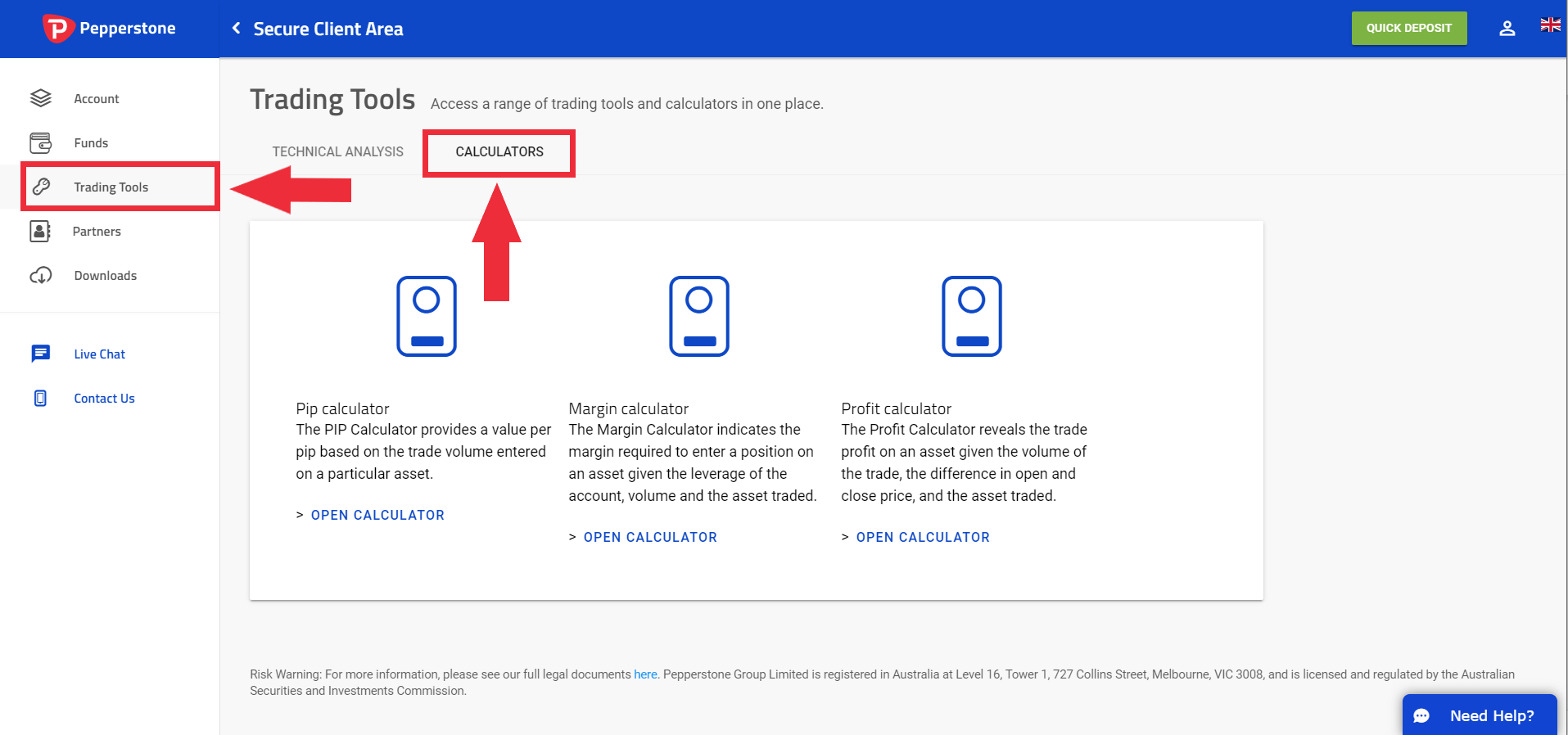Click the Account layers icon in sidebar
Viewport: 1568px width, 735px height.
pyautogui.click(x=40, y=98)
